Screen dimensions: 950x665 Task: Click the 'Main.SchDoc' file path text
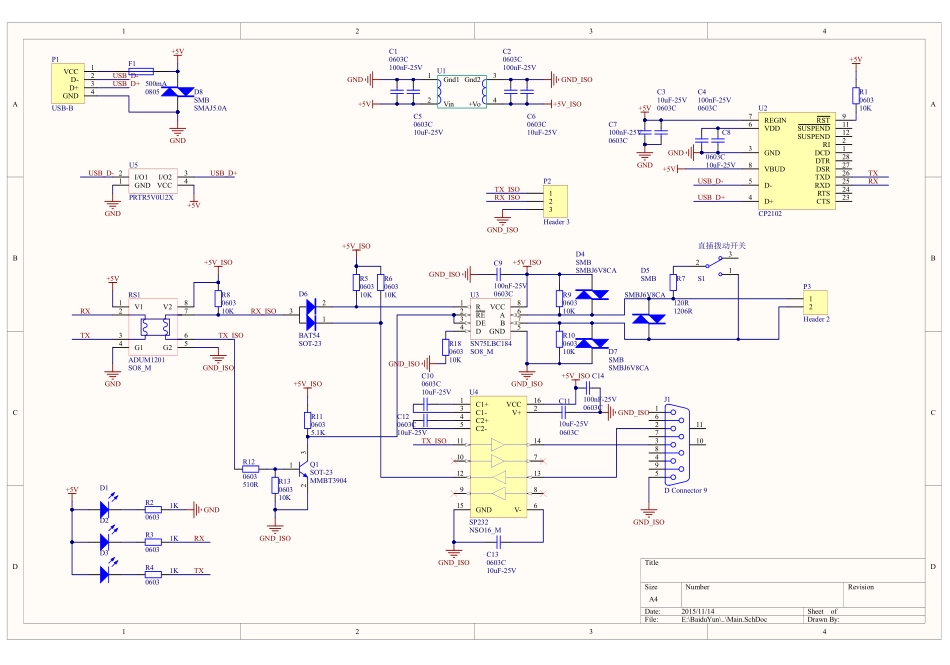(724, 620)
